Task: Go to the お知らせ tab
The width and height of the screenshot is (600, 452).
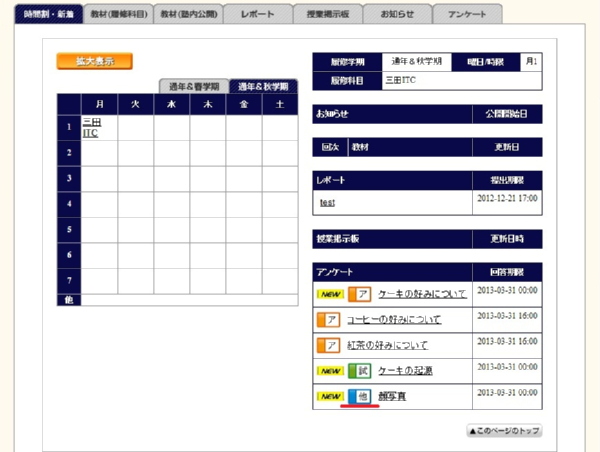Action: 397,16
